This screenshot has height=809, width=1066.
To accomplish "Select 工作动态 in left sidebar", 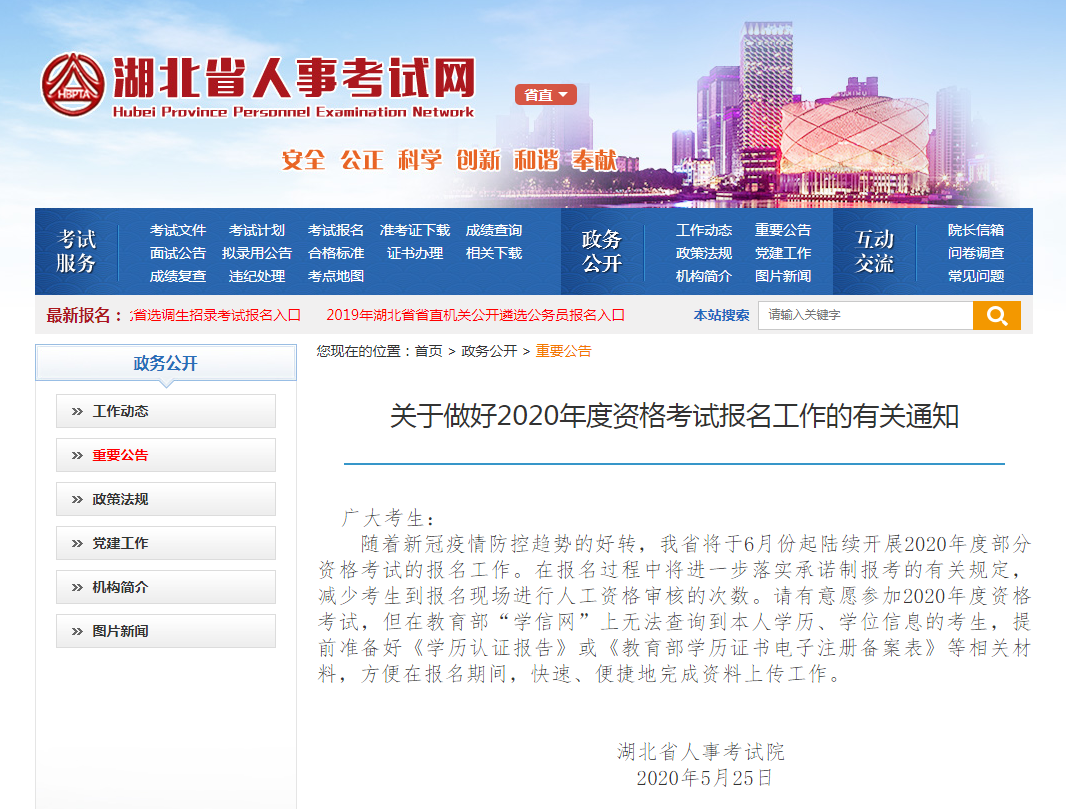I will coord(166,411).
